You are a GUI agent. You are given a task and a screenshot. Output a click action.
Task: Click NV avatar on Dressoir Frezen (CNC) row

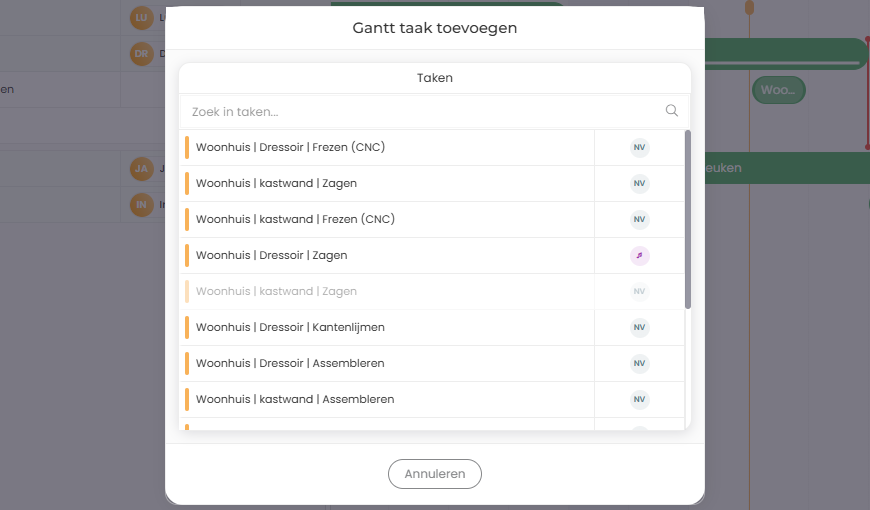click(x=640, y=148)
